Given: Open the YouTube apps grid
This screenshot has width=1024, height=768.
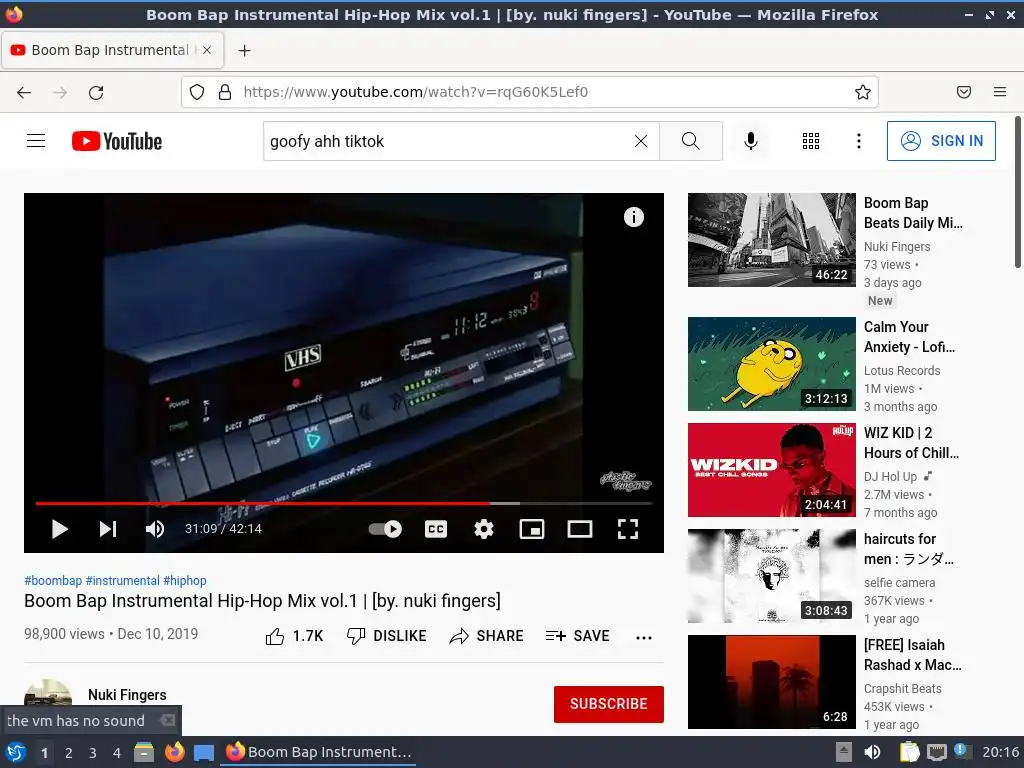Looking at the screenshot, I should tap(810, 141).
